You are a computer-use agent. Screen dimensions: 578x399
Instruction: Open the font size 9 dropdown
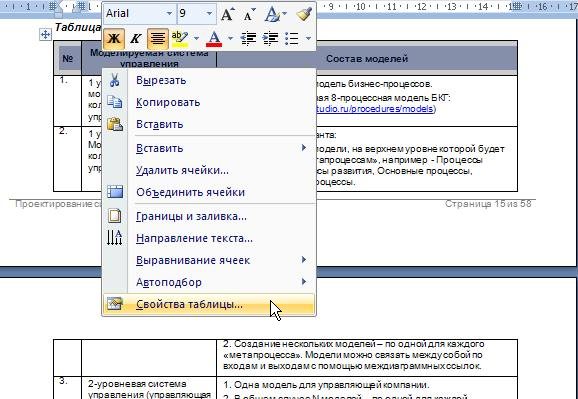[209, 14]
